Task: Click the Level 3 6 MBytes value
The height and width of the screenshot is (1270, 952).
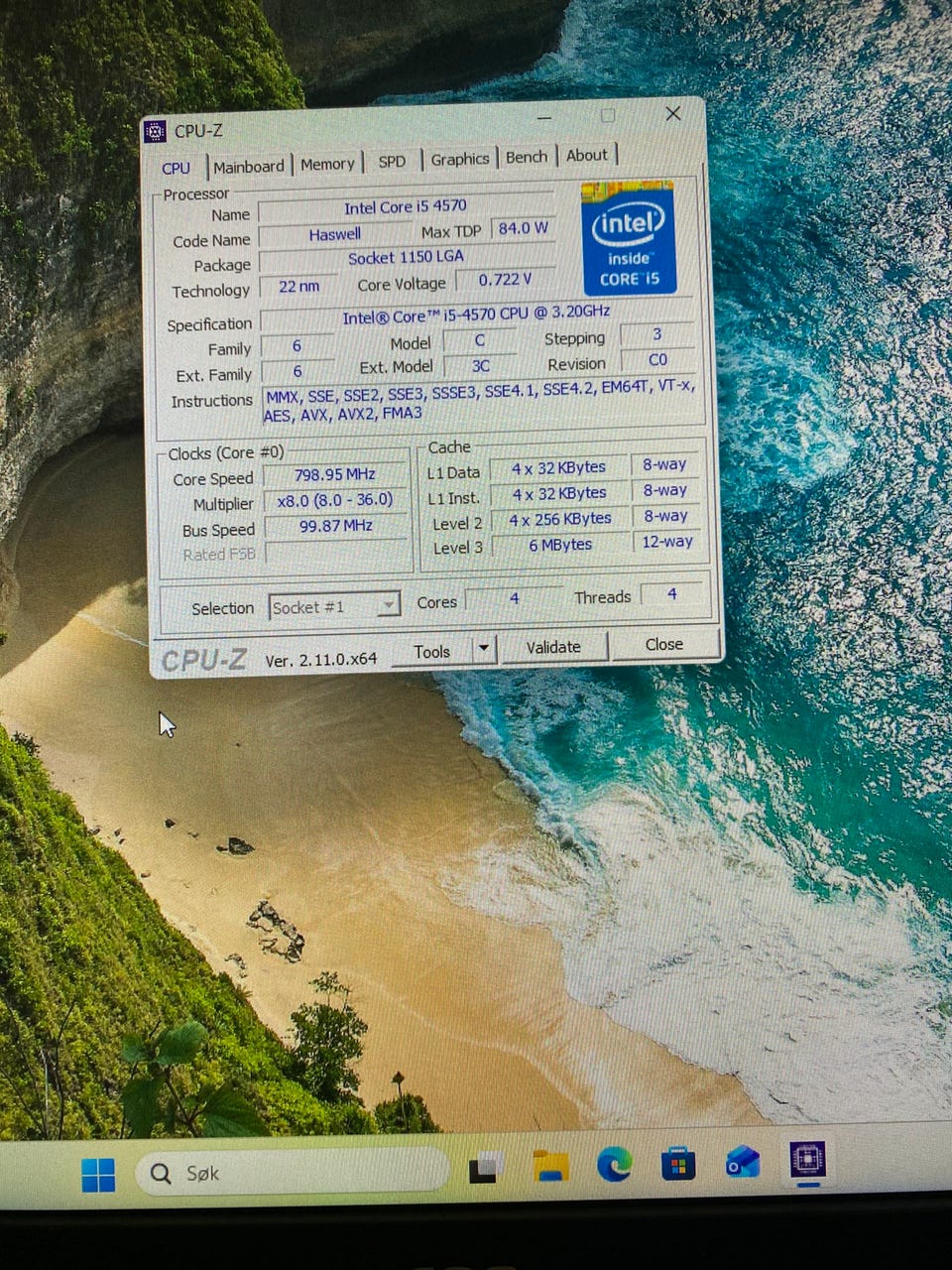Action: click(x=560, y=545)
